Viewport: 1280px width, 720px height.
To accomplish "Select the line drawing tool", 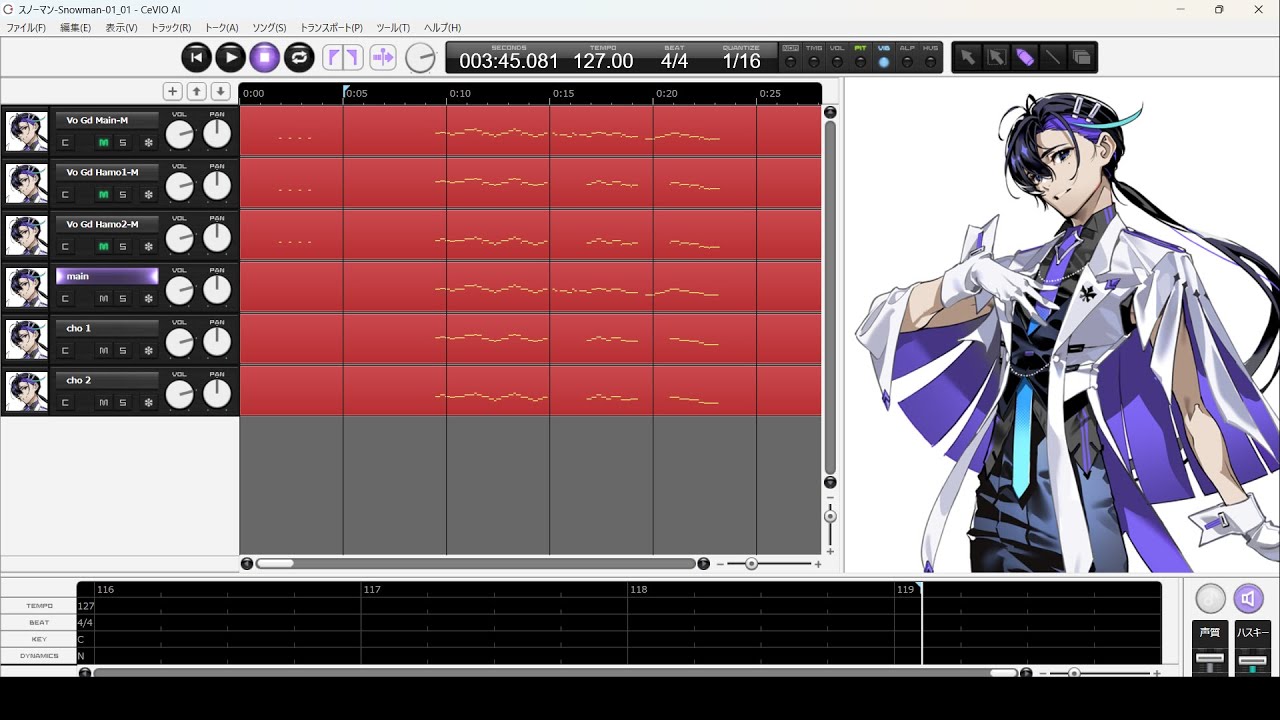I will pos(1053,57).
